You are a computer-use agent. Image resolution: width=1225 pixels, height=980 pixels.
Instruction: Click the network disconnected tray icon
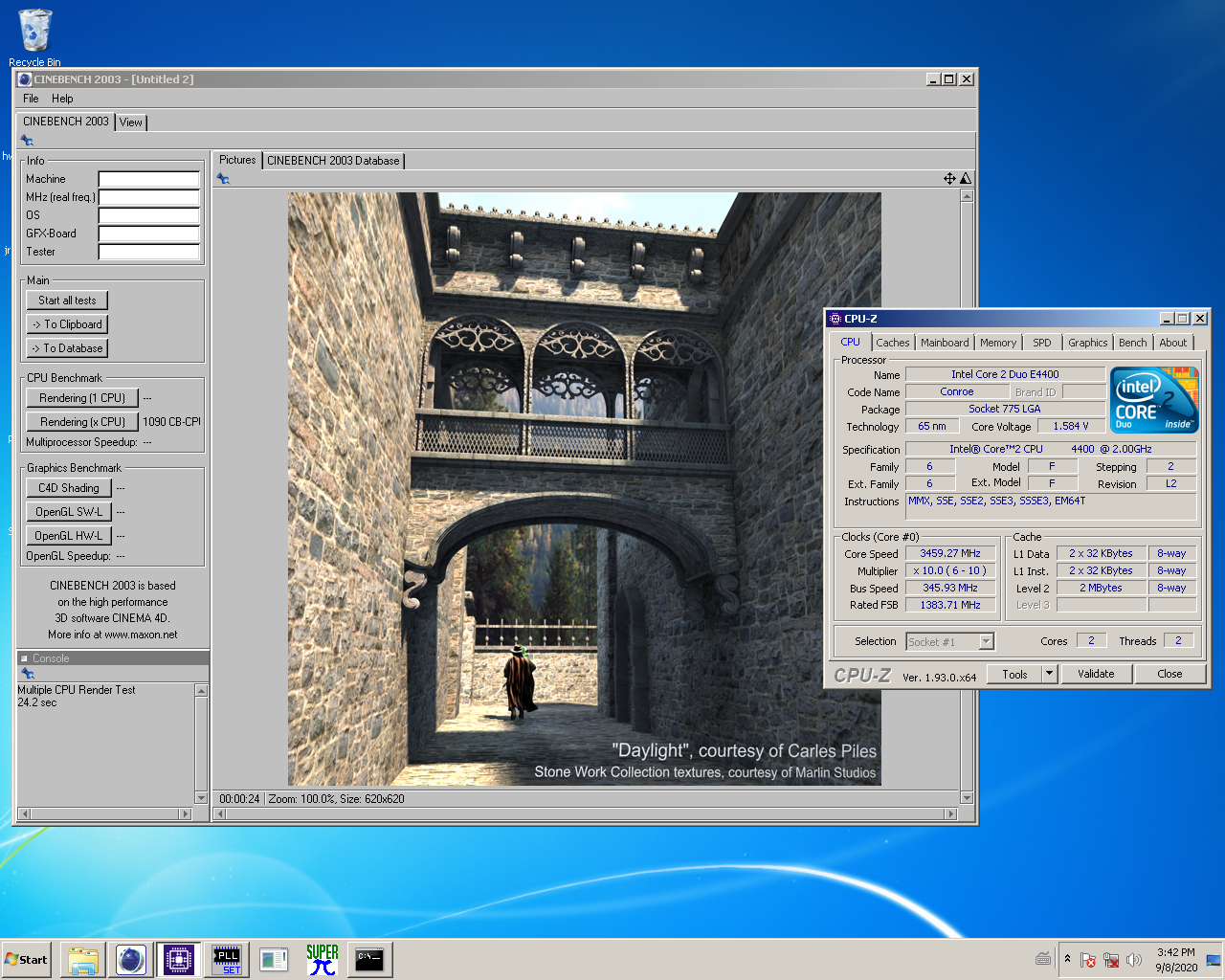[1111, 960]
